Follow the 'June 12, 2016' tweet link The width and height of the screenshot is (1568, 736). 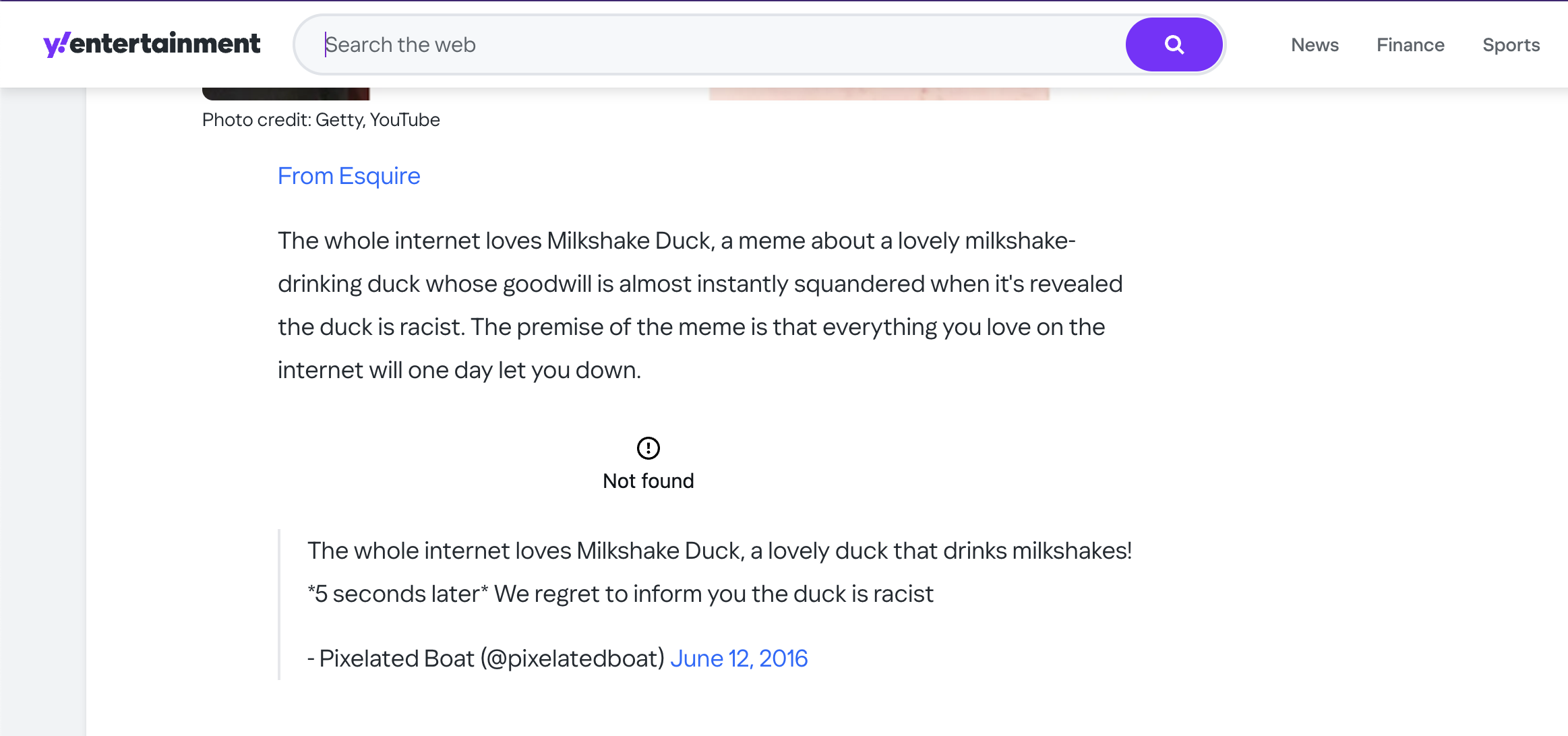point(740,658)
